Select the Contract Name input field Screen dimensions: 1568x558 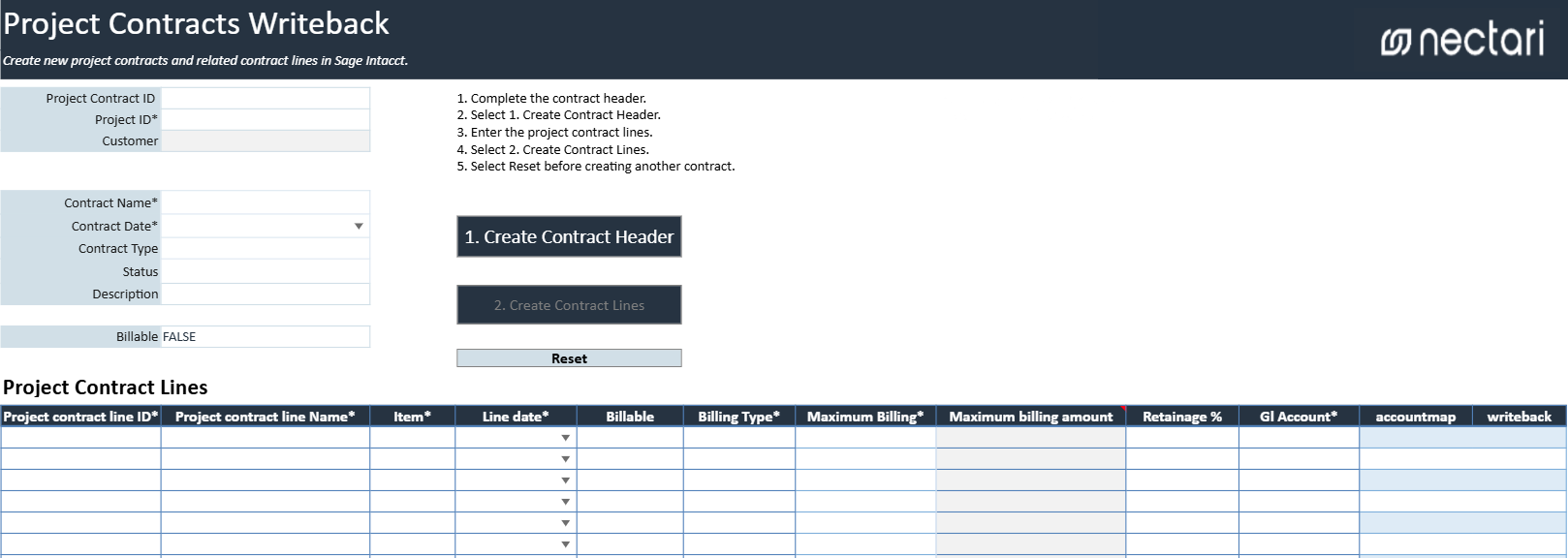click(x=266, y=202)
